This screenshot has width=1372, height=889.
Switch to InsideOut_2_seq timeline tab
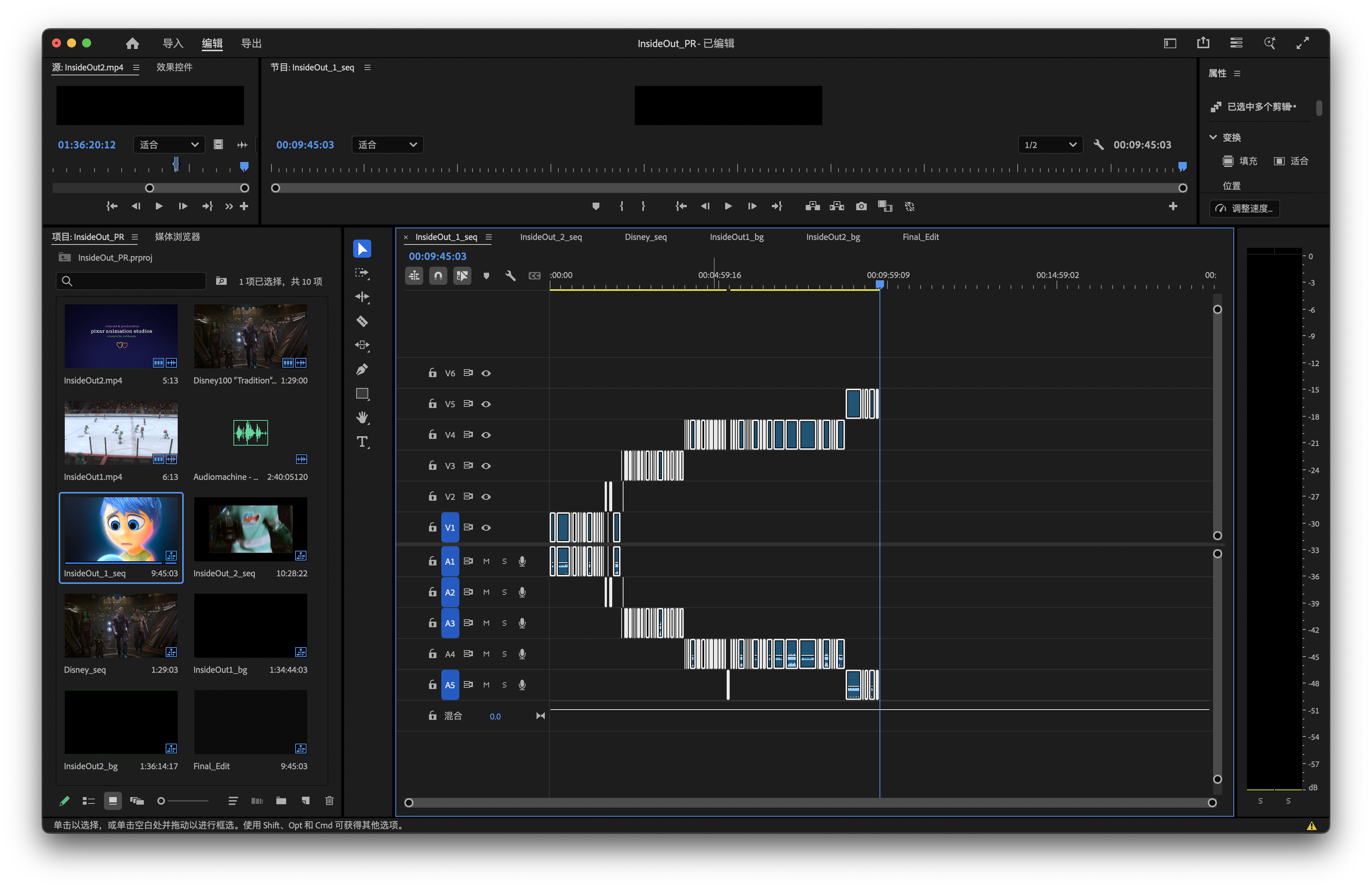pyautogui.click(x=550, y=237)
